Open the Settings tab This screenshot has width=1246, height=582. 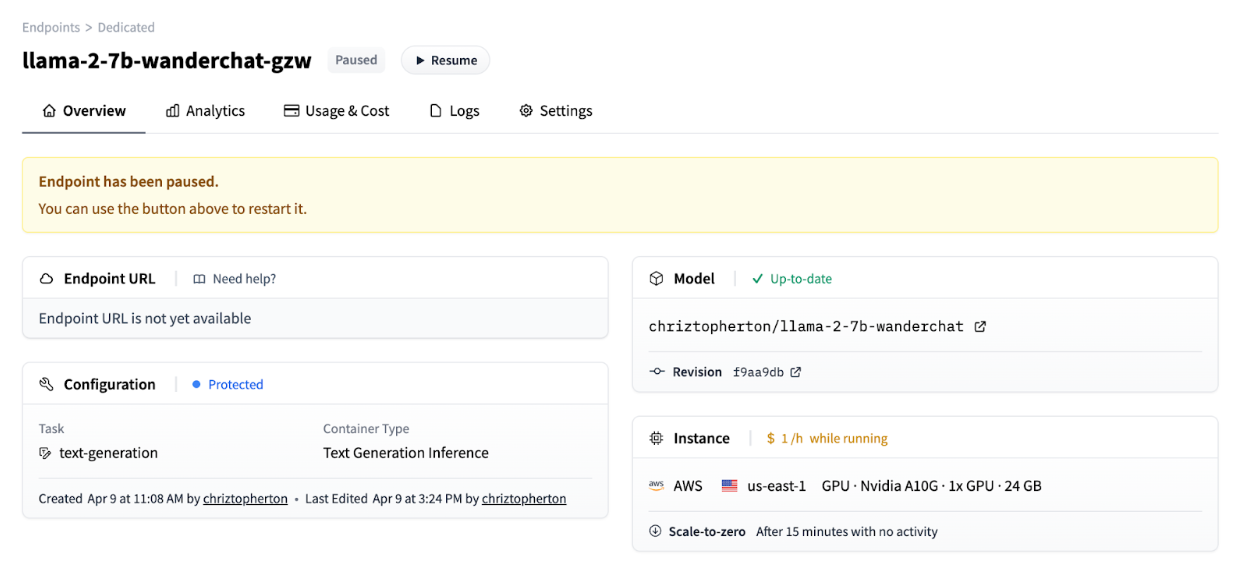pos(555,111)
